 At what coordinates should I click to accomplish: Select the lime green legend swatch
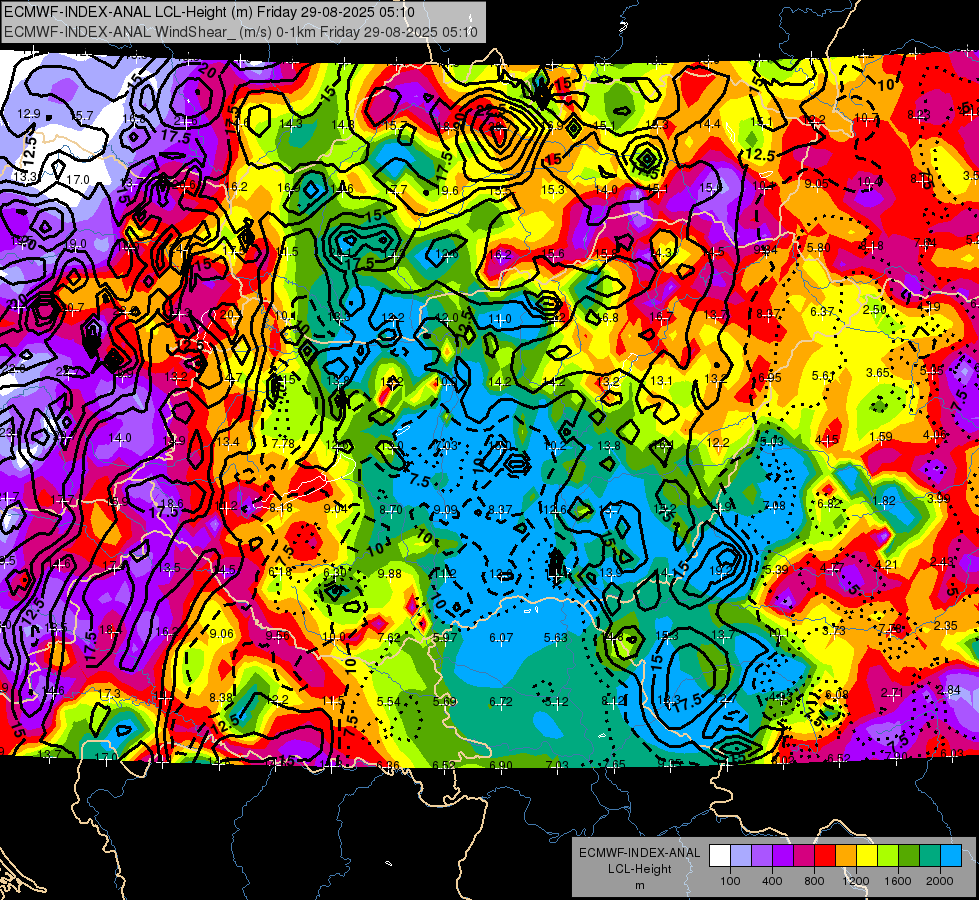[888, 856]
